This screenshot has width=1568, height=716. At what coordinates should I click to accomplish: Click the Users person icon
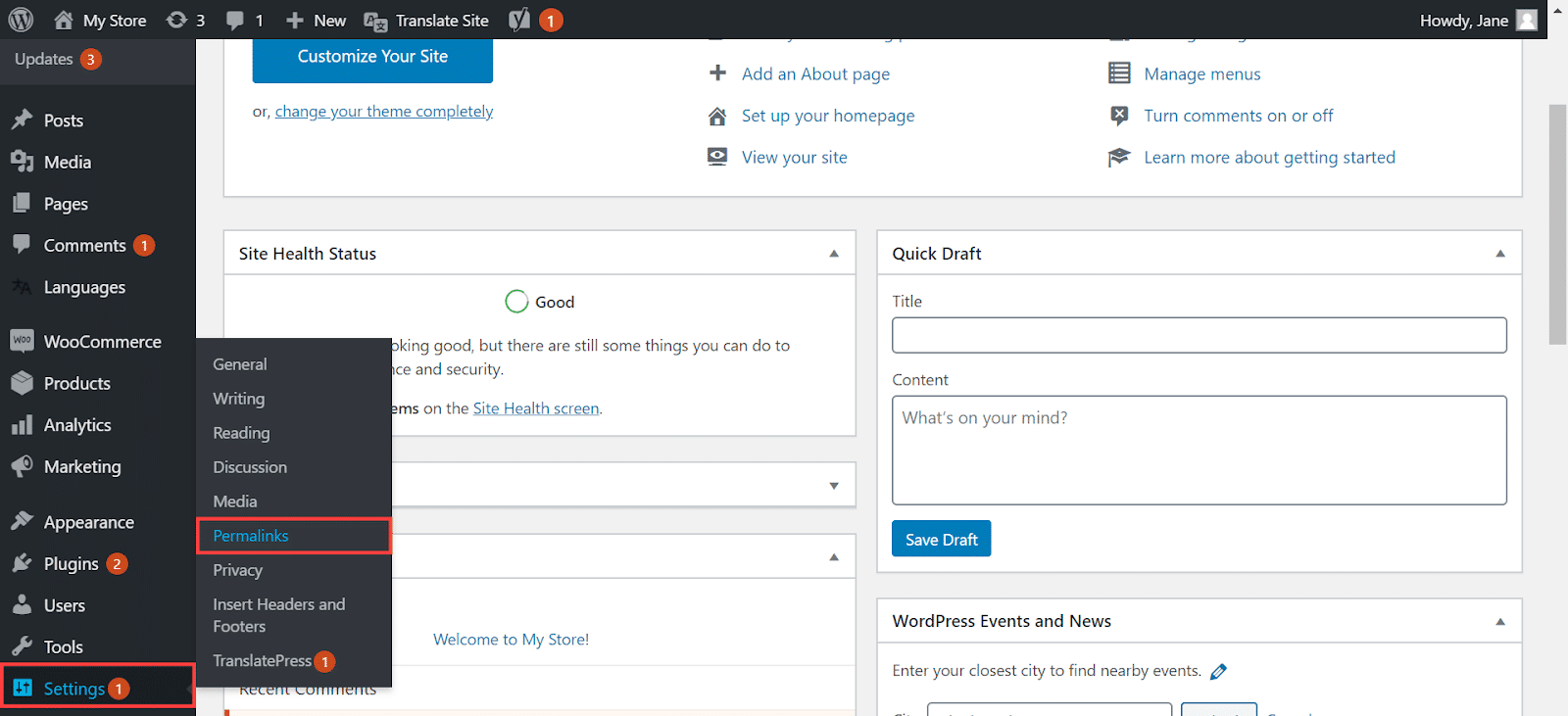22,604
